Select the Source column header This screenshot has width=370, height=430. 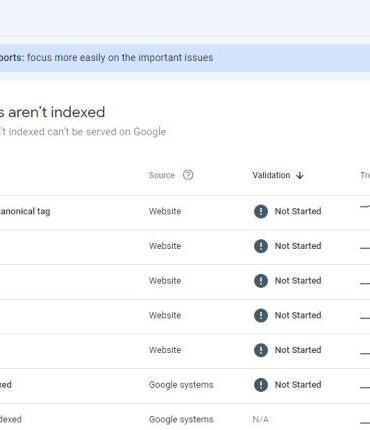click(162, 175)
